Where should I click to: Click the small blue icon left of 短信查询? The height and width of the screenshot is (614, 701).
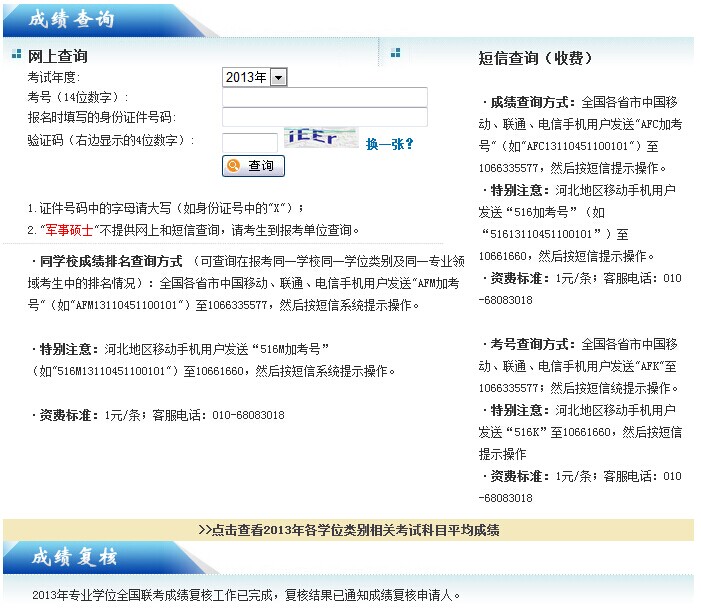click(395, 53)
